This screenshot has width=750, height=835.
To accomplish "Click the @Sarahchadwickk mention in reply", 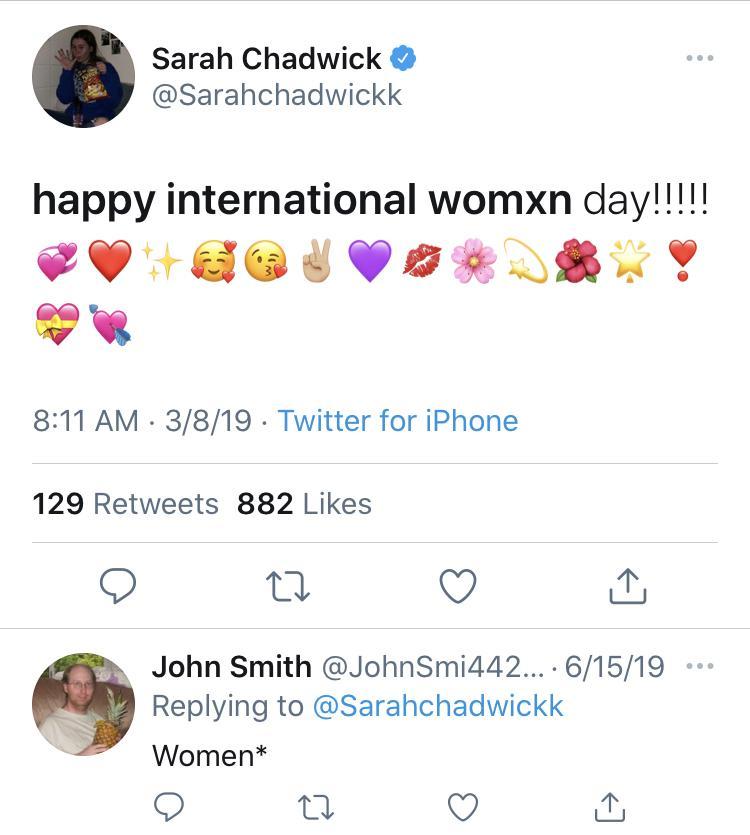I will pos(438,706).
